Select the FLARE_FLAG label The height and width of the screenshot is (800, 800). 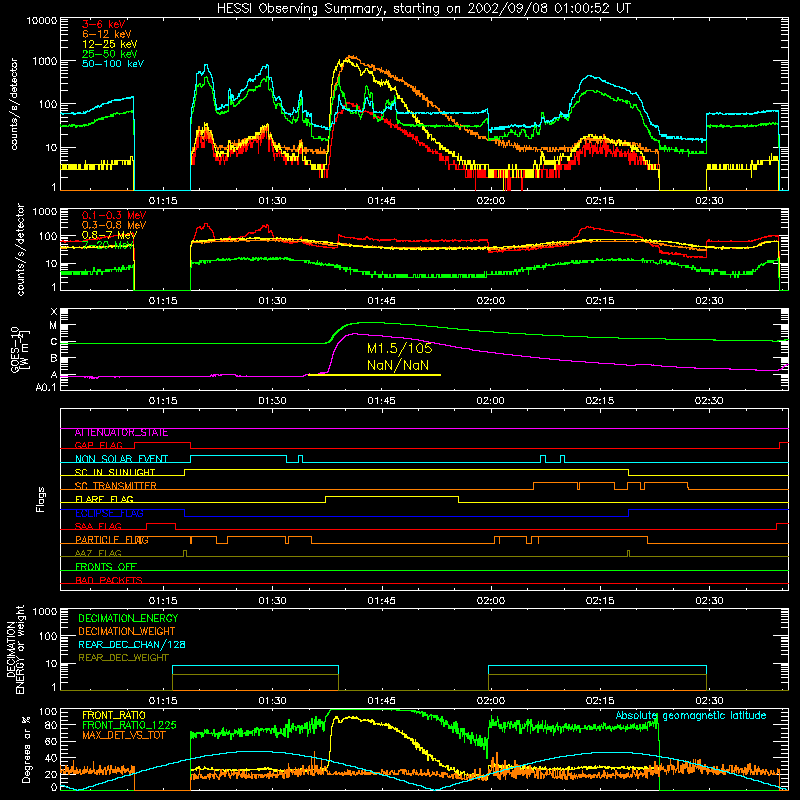[104, 499]
